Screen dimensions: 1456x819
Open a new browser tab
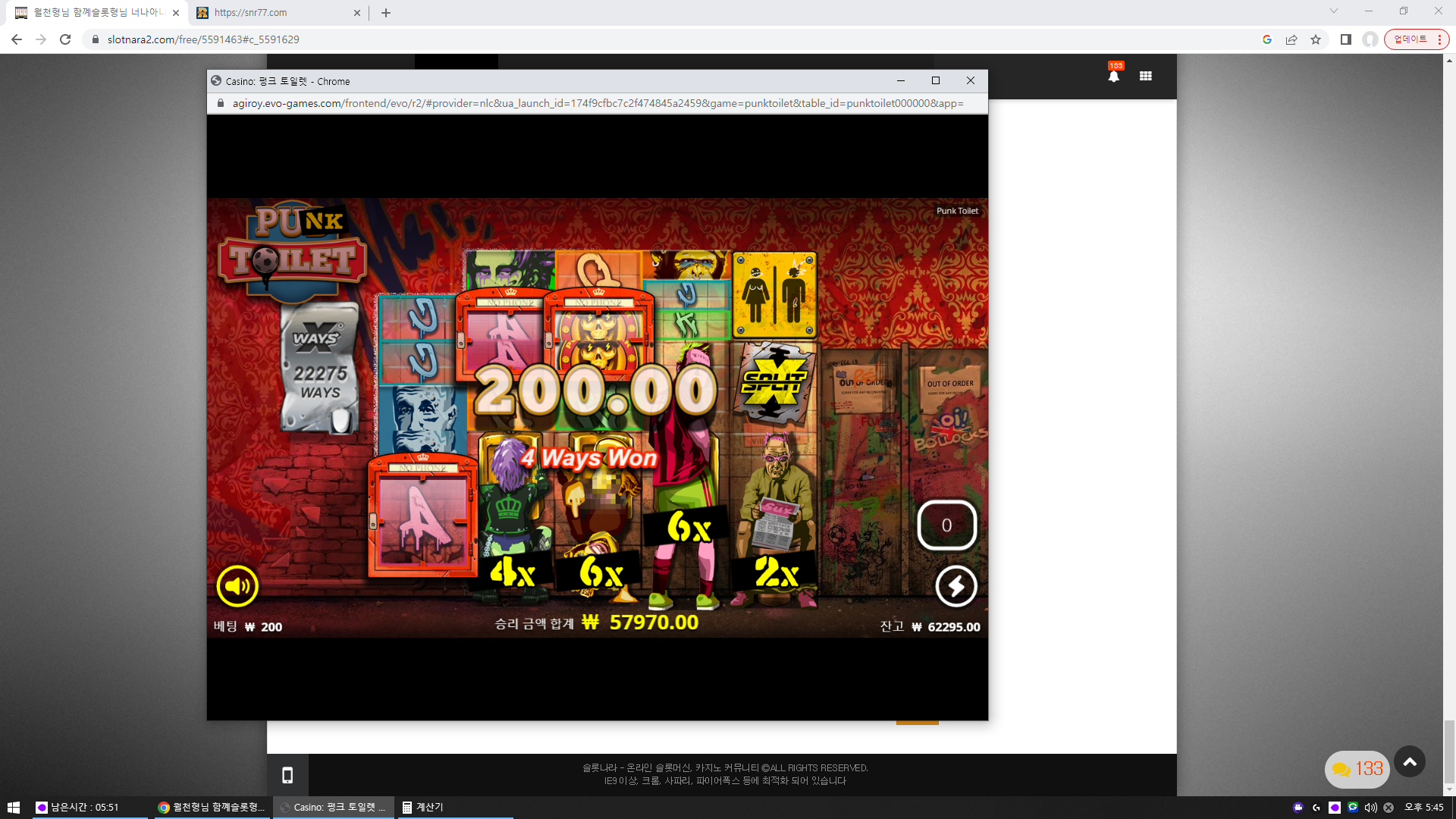386,13
